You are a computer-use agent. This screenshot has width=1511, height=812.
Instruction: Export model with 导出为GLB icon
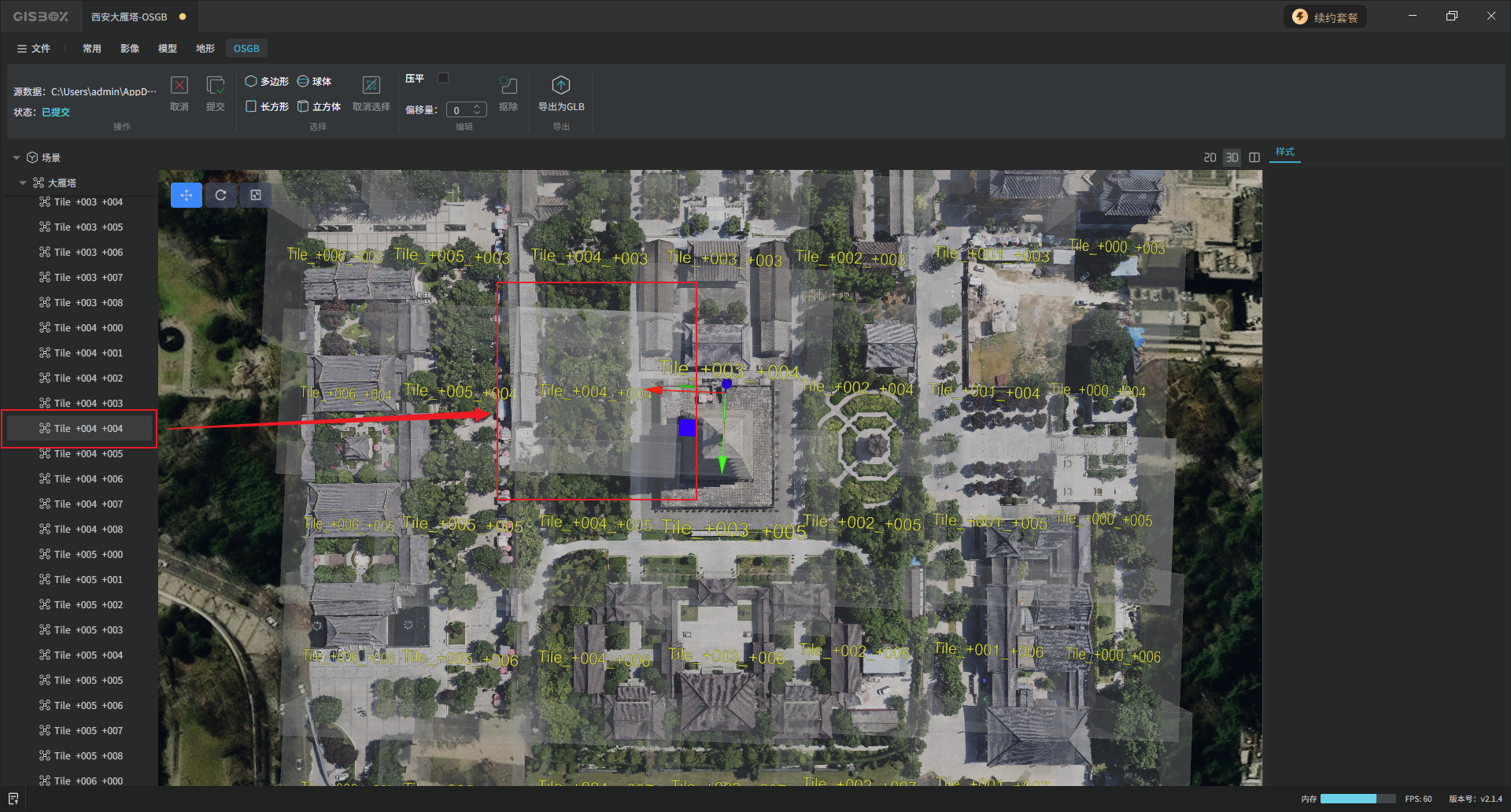point(560,86)
